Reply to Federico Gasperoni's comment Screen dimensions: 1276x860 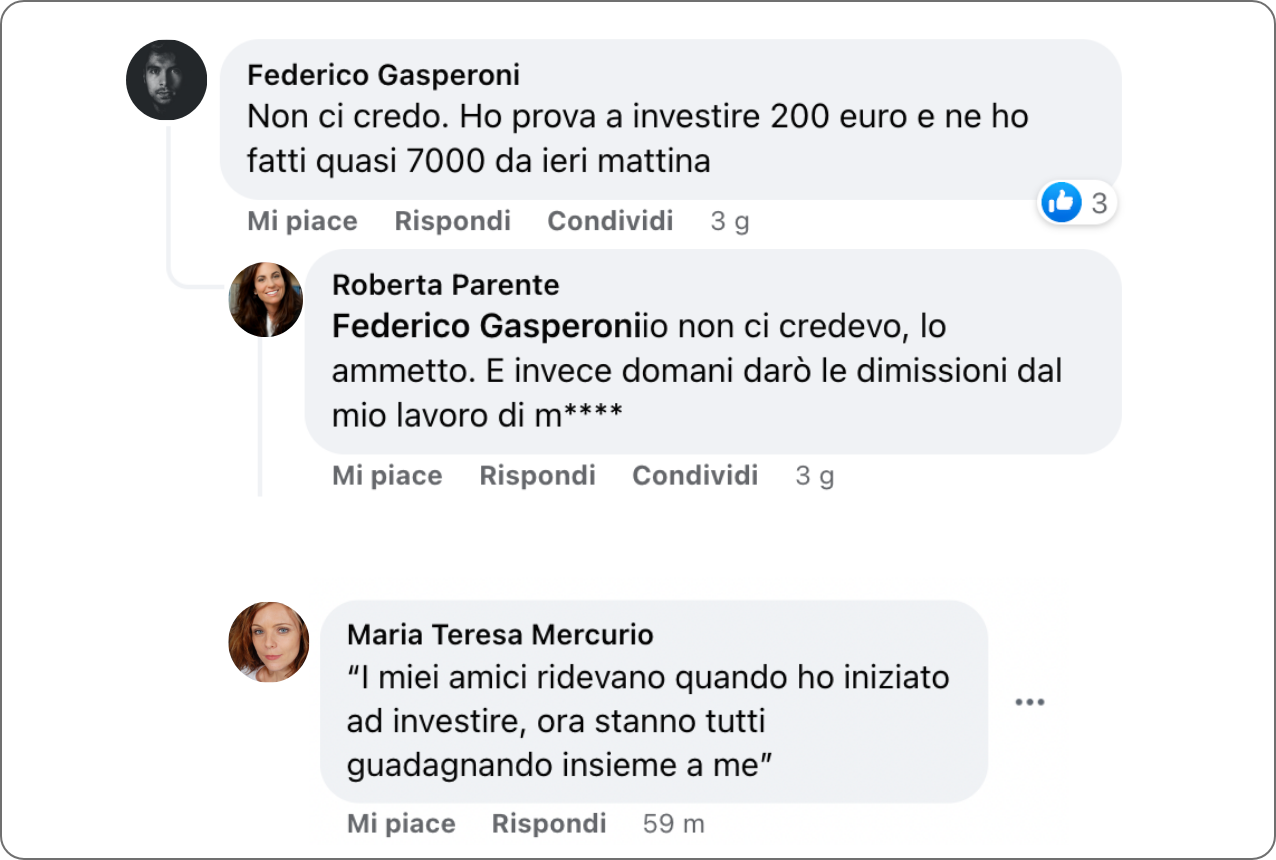click(452, 221)
